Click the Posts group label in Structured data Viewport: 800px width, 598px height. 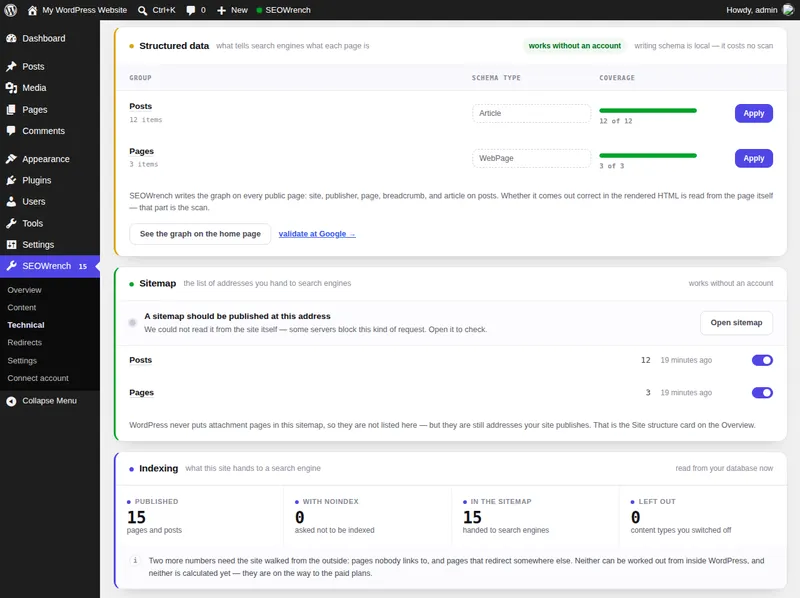click(x=141, y=106)
